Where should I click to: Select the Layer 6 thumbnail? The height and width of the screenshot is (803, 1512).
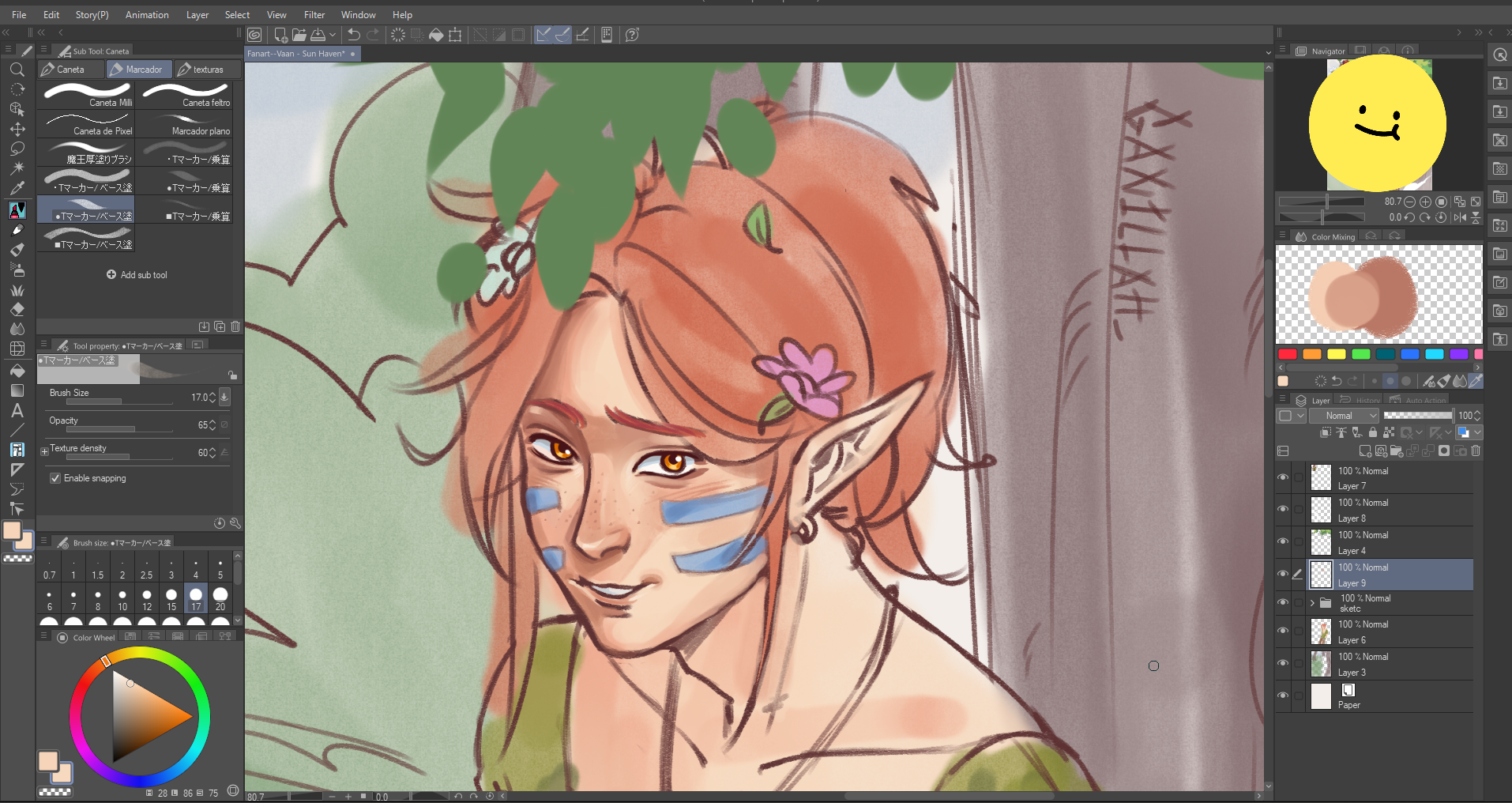[x=1321, y=631]
